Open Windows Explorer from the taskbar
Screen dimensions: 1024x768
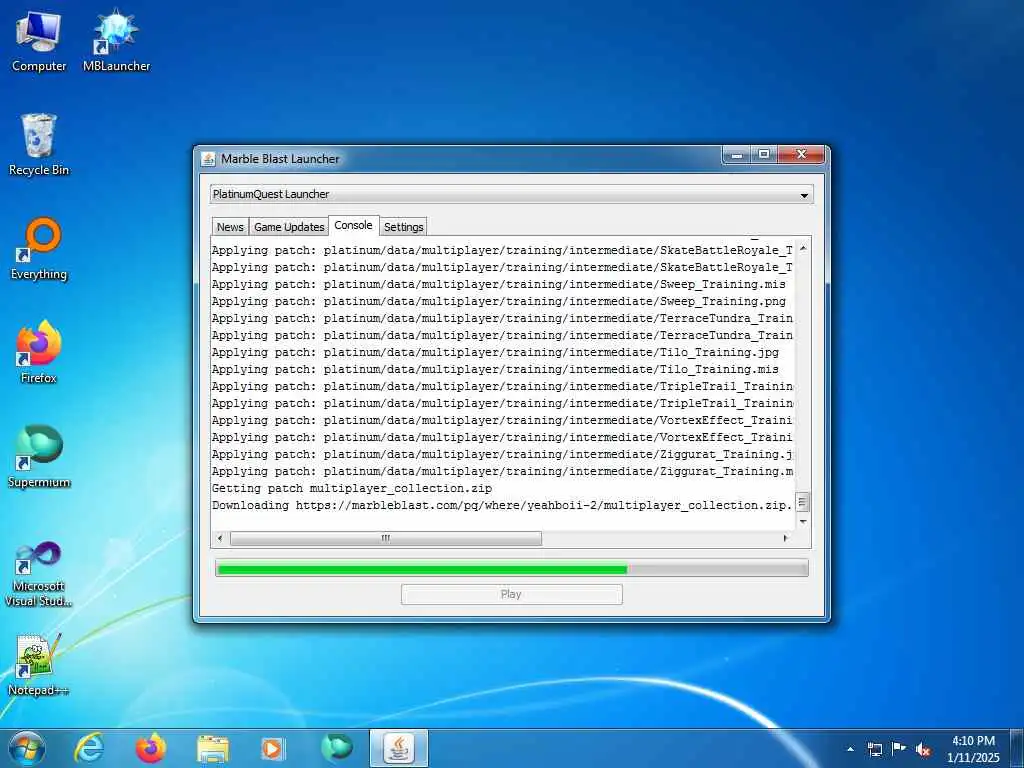tap(213, 748)
